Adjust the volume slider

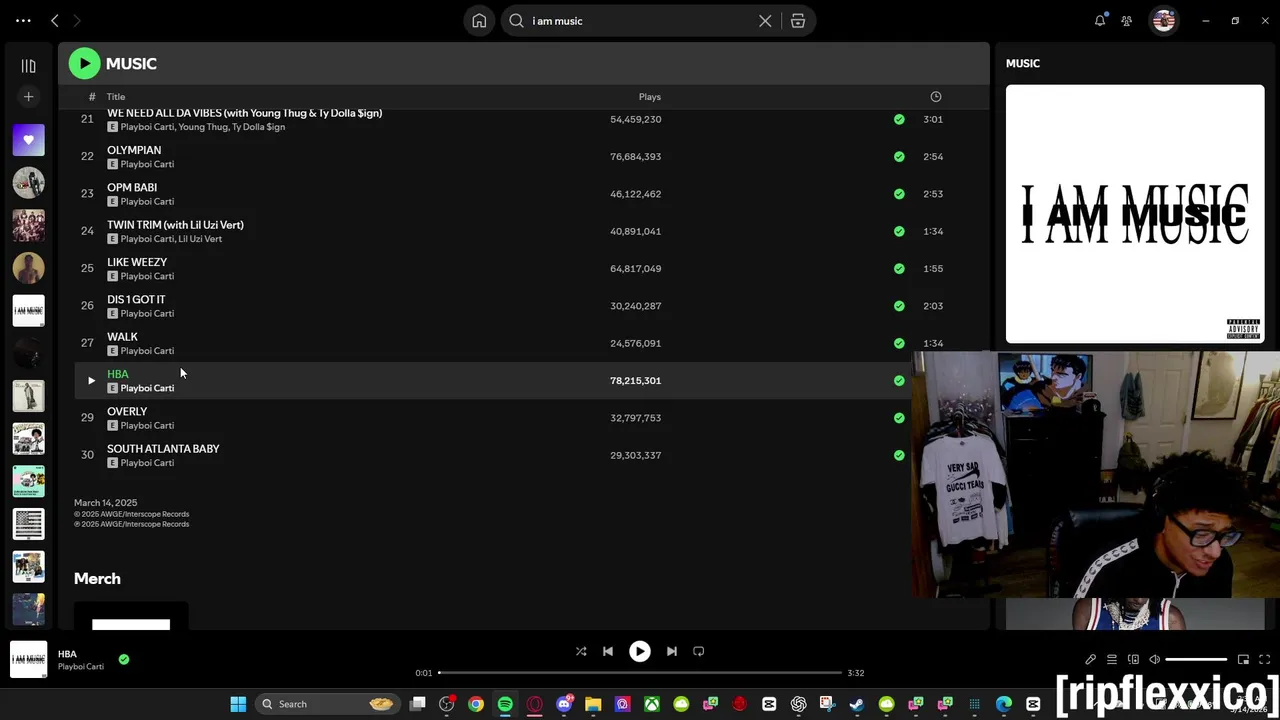pyautogui.click(x=1196, y=660)
